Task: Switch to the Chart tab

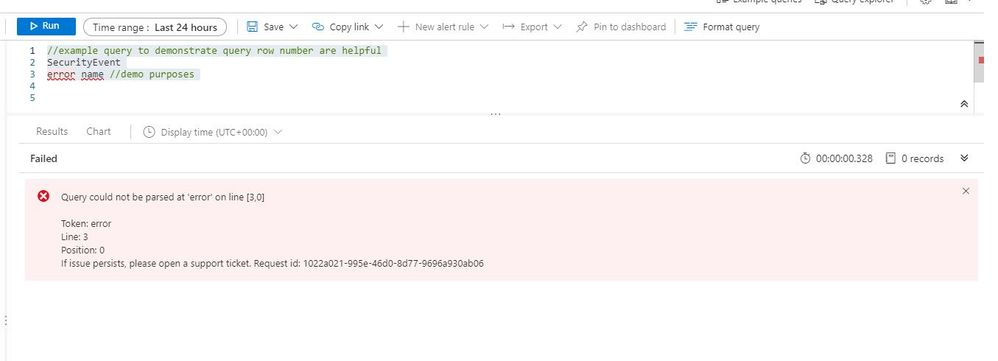Action: point(99,131)
